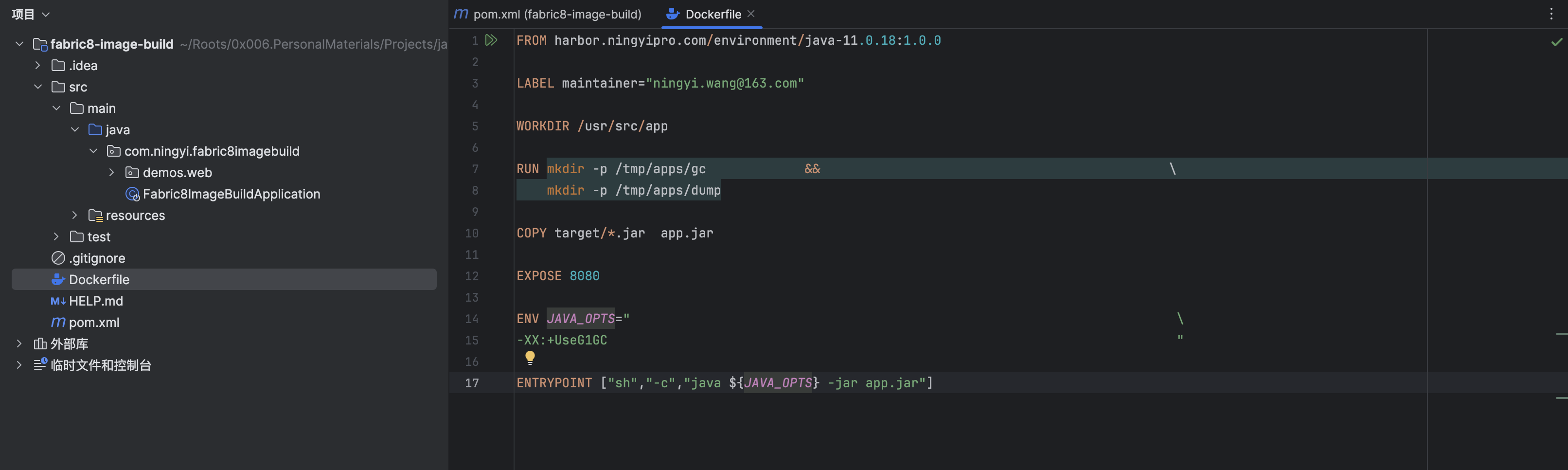Collapse the com.ningyi.fabric8imagebuild package
The image size is (1568, 470).
coord(93,150)
